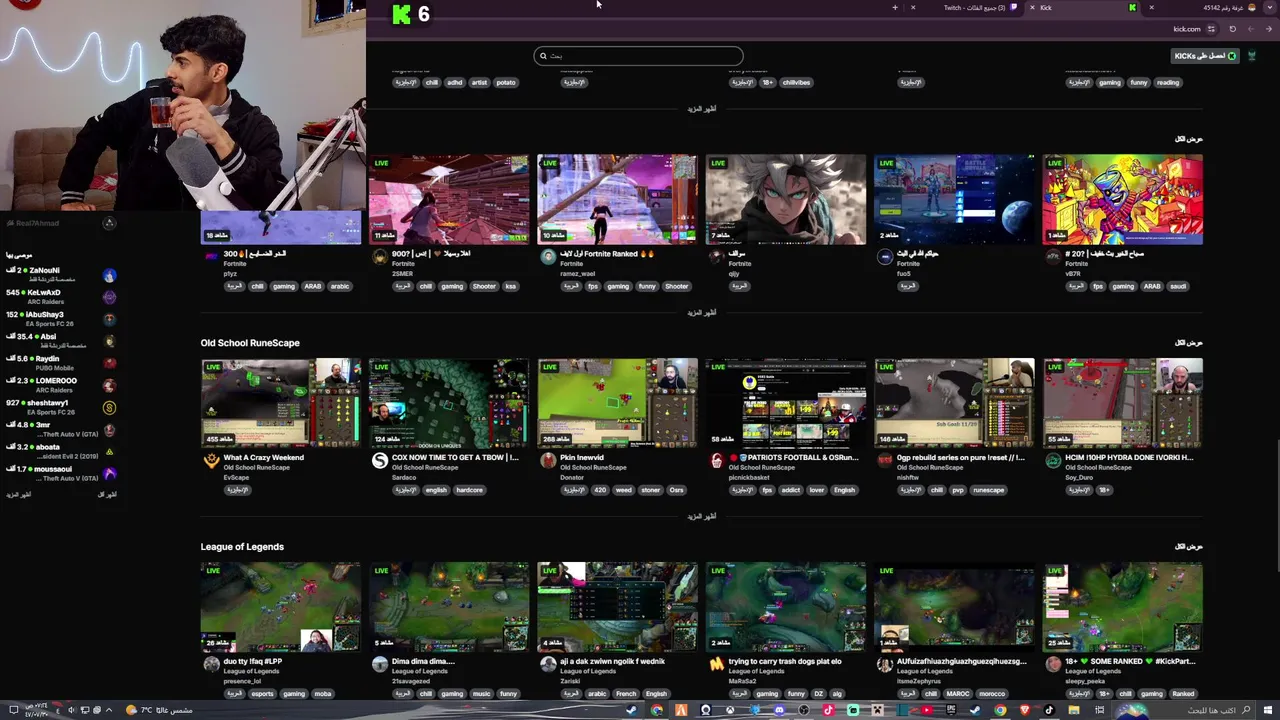This screenshot has height=720, width=1280.
Task: Open user profile avatar at top right
Action: point(1251,56)
